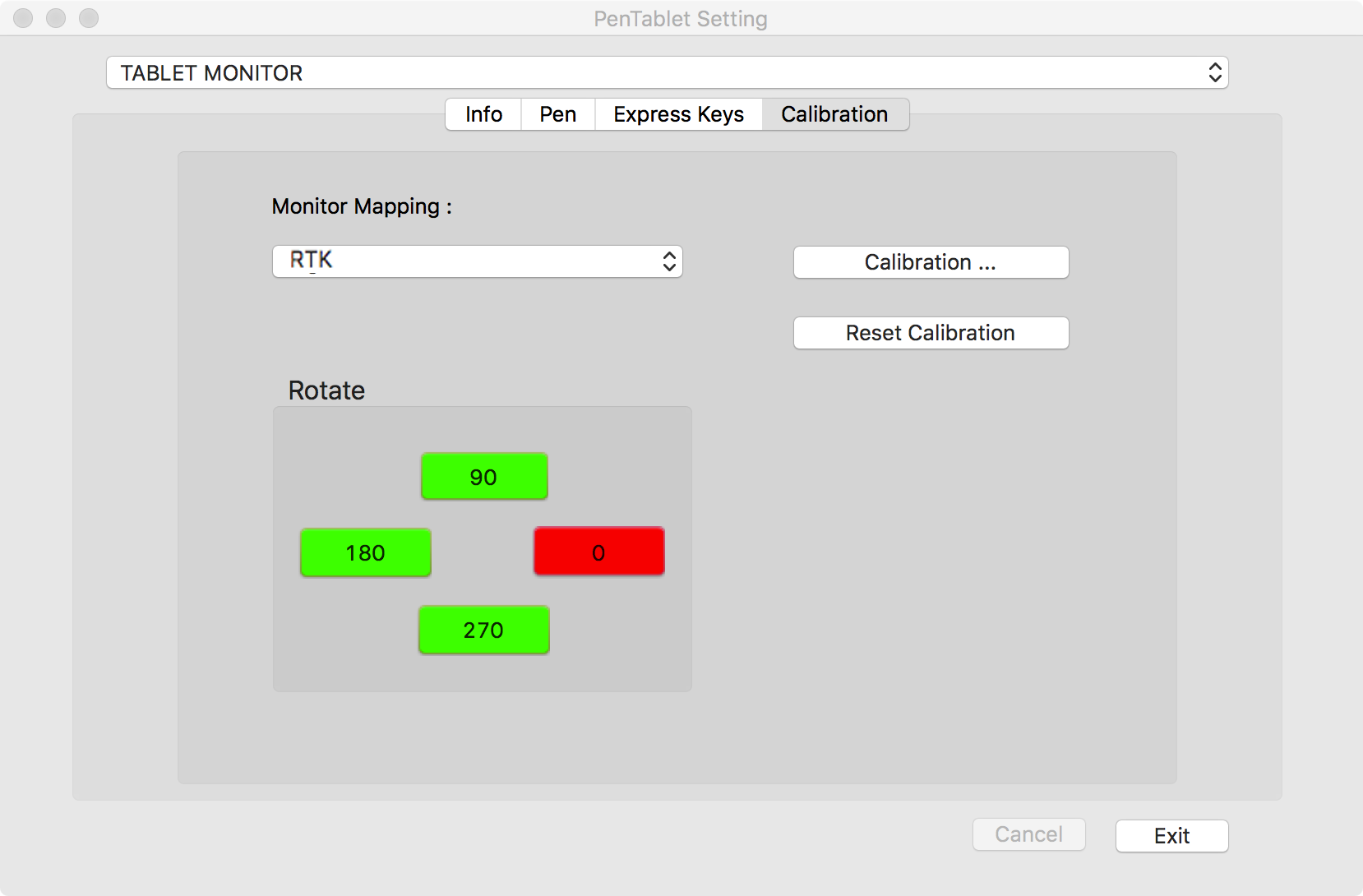Click the Cancel button

pyautogui.click(x=1028, y=834)
